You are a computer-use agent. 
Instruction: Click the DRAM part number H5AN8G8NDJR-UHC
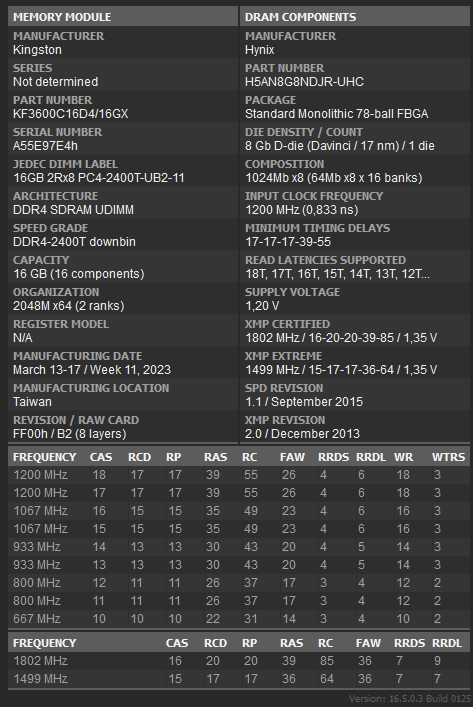coord(304,82)
